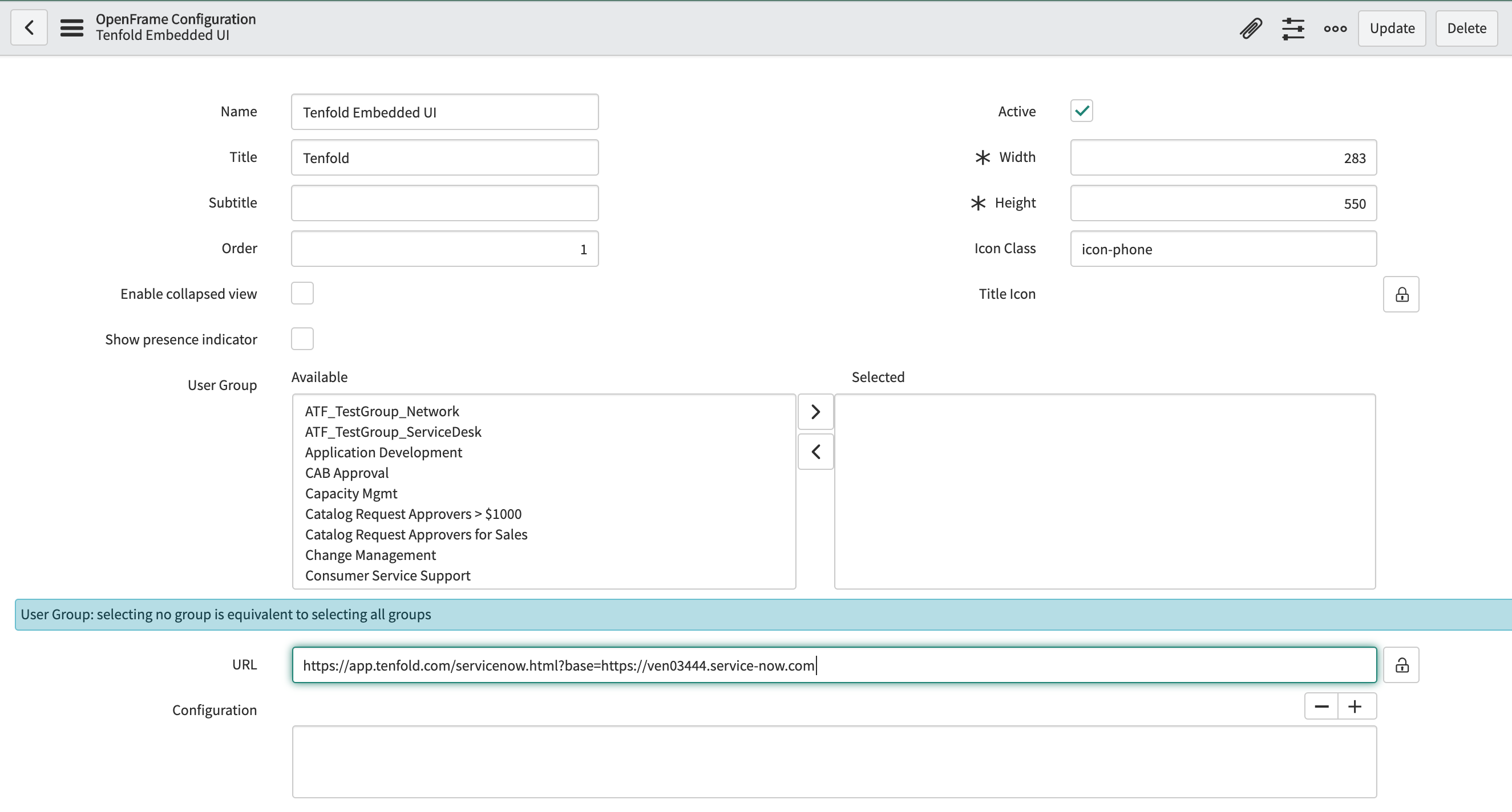Viewport: 1512px width, 812px height.
Task: Enable Show presence indicator
Action: tap(302, 339)
